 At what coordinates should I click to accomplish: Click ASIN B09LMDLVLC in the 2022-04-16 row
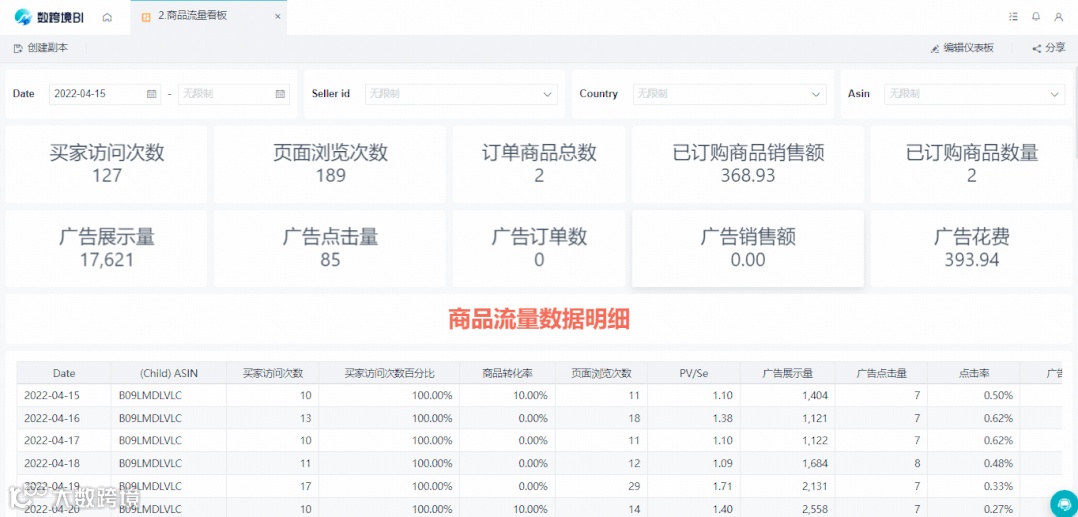click(168, 418)
